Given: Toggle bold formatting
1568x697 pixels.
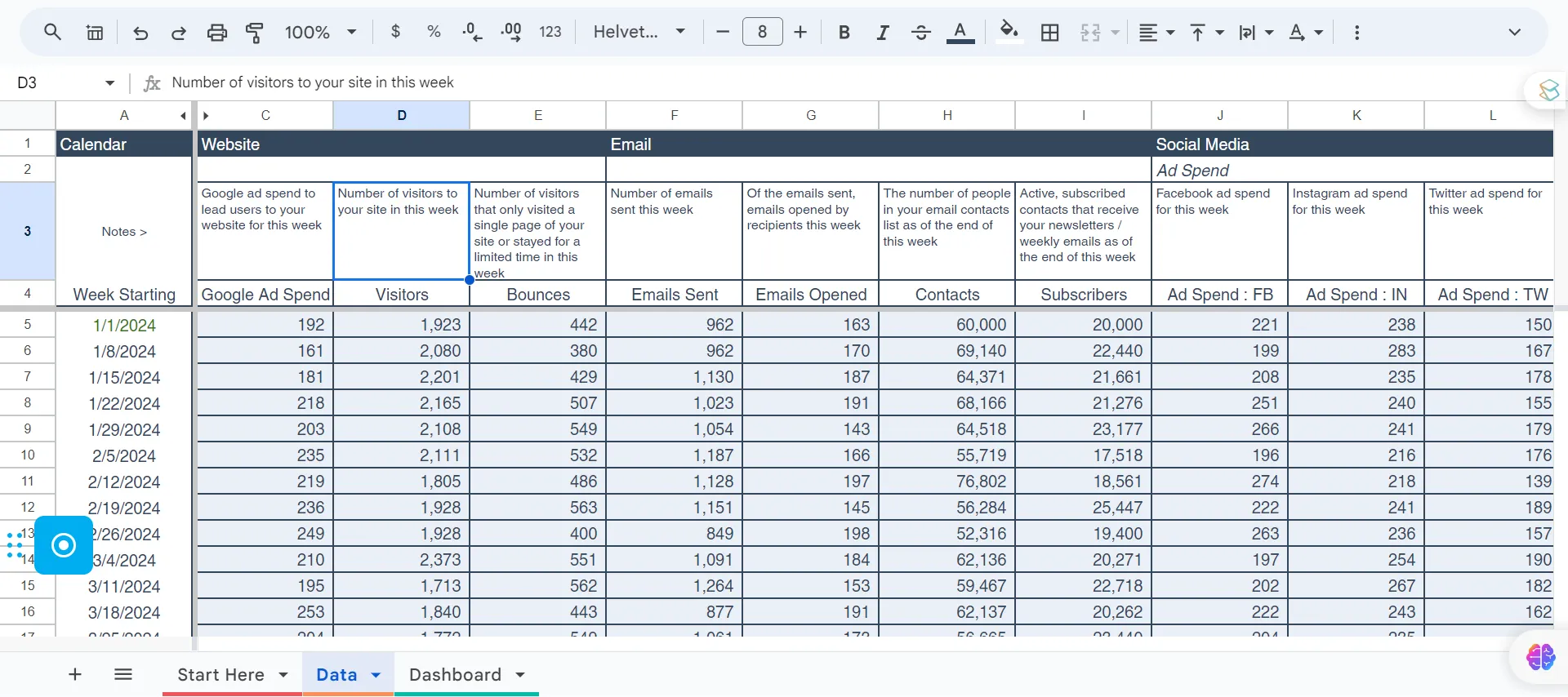Looking at the screenshot, I should click(x=844, y=32).
